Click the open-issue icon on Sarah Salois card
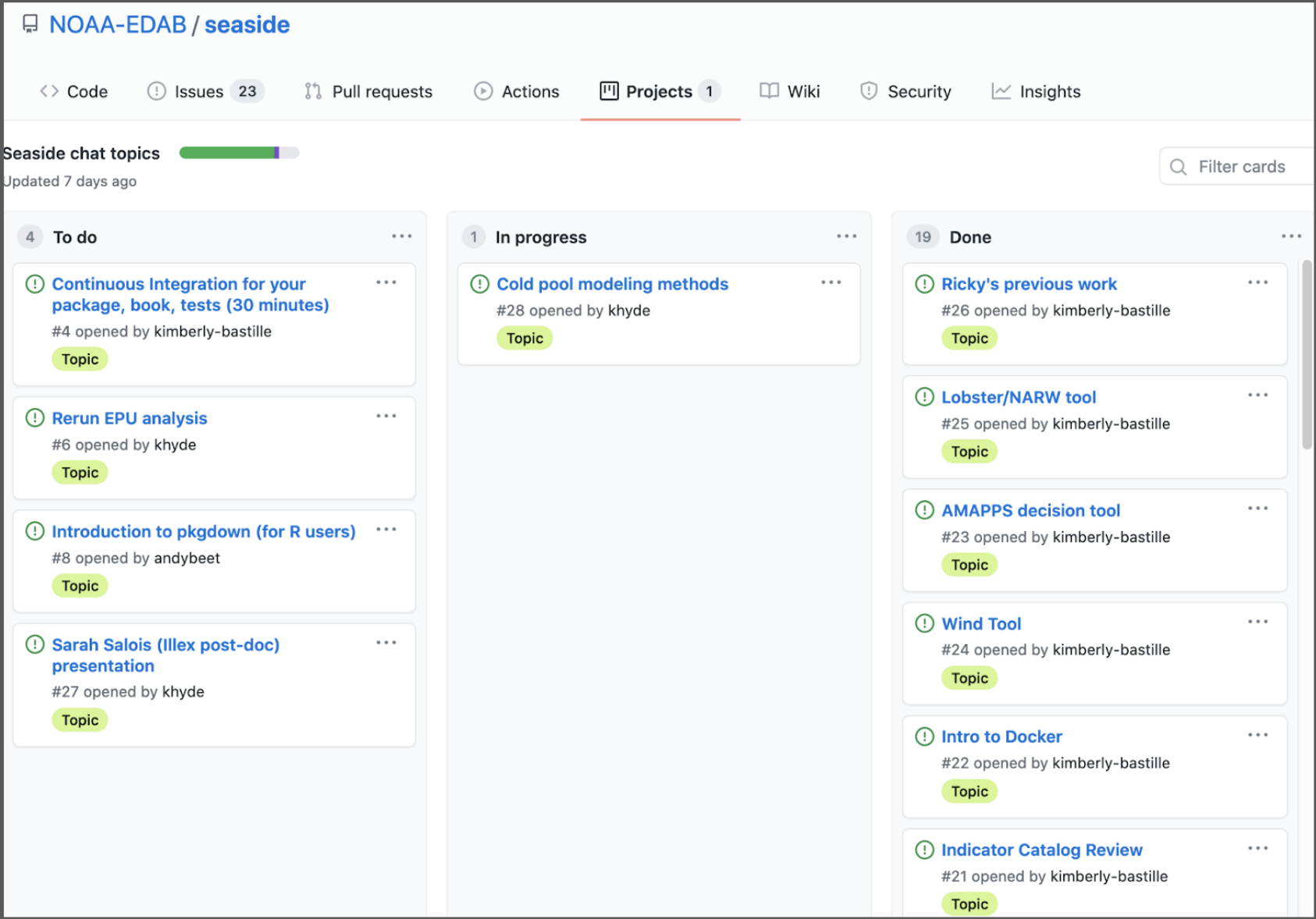 [35, 644]
